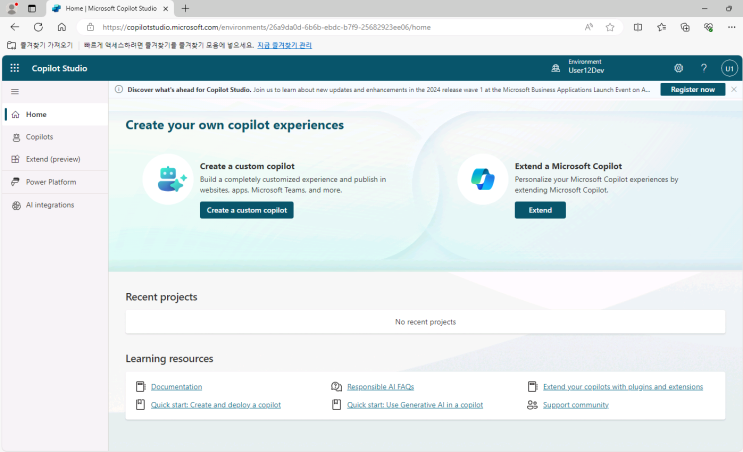Open Quick start: Use Generative AI link
Image resolution: width=743 pixels, height=452 pixels.
415,405
